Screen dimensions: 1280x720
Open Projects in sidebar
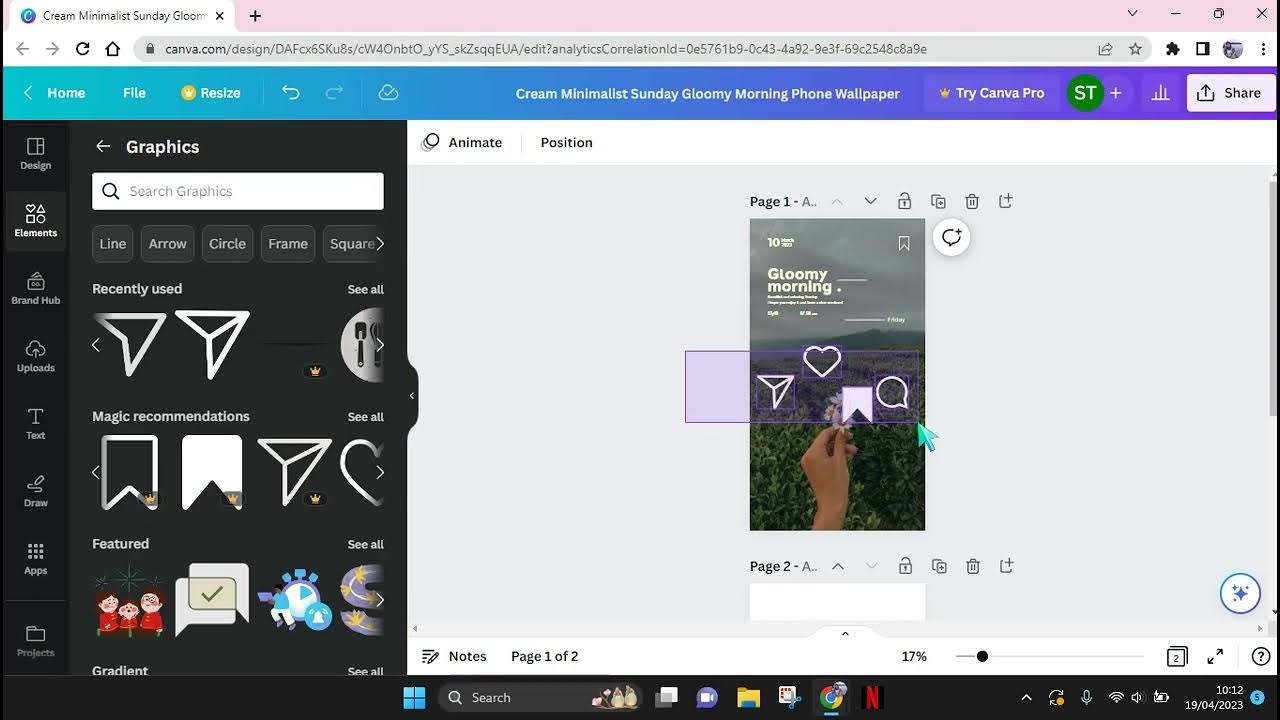[35, 641]
